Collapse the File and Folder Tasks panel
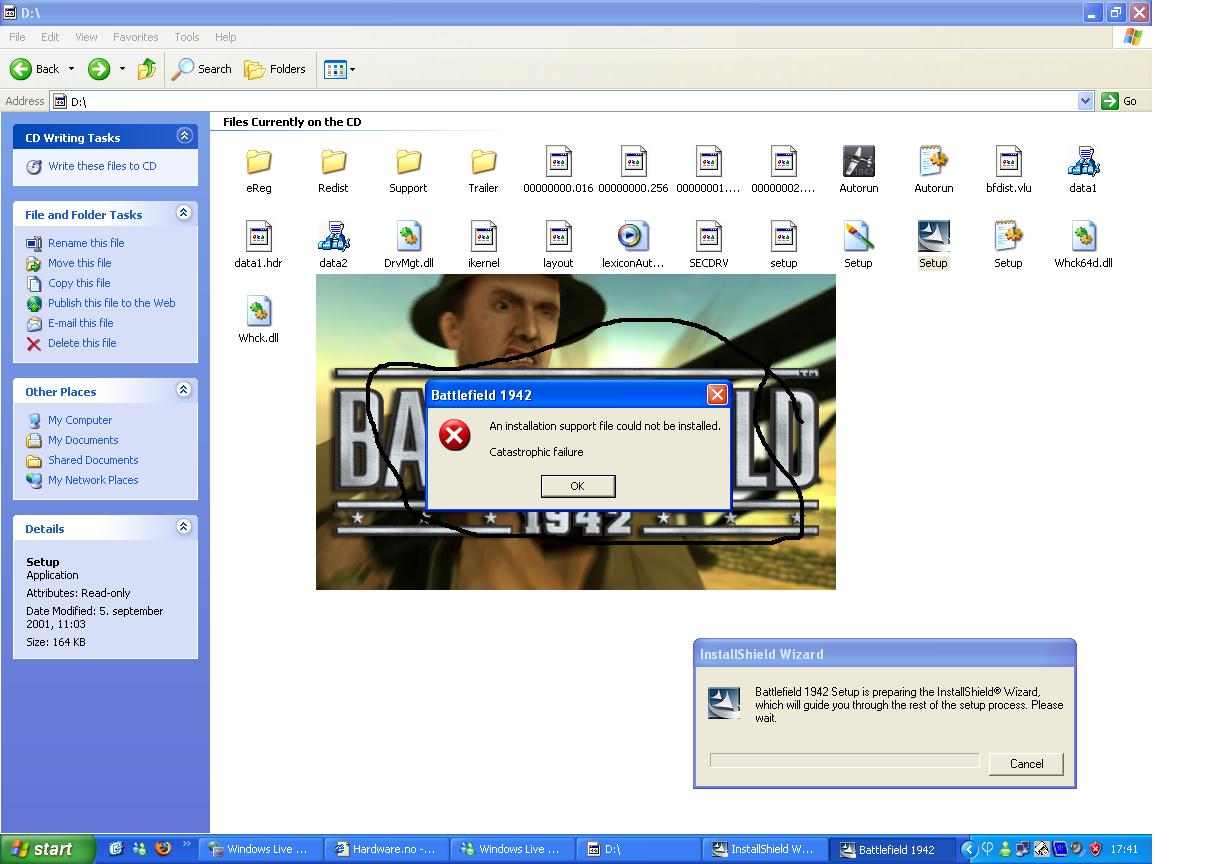The image size is (1218, 864). tap(184, 213)
